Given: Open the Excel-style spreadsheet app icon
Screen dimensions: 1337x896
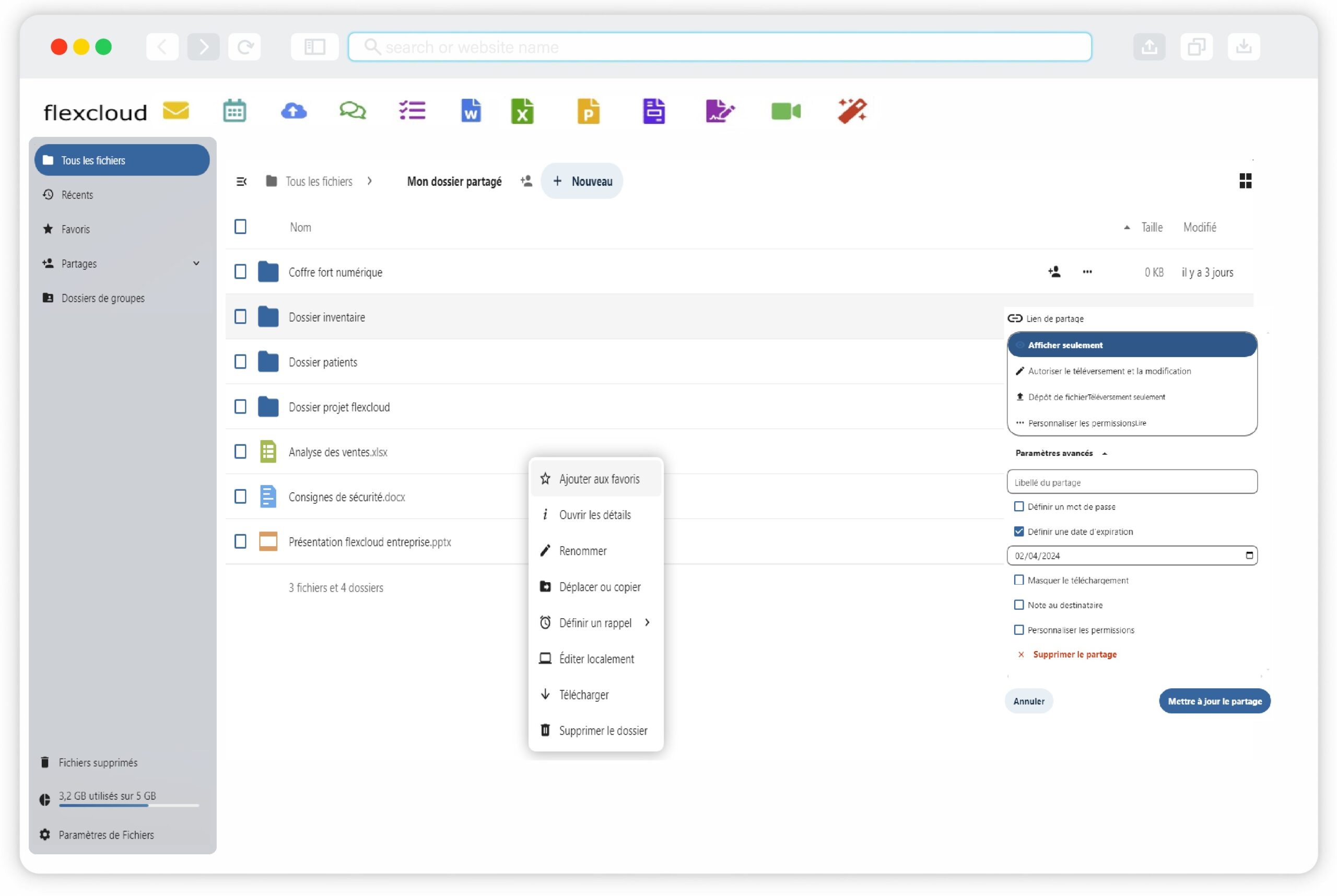Looking at the screenshot, I should (522, 110).
